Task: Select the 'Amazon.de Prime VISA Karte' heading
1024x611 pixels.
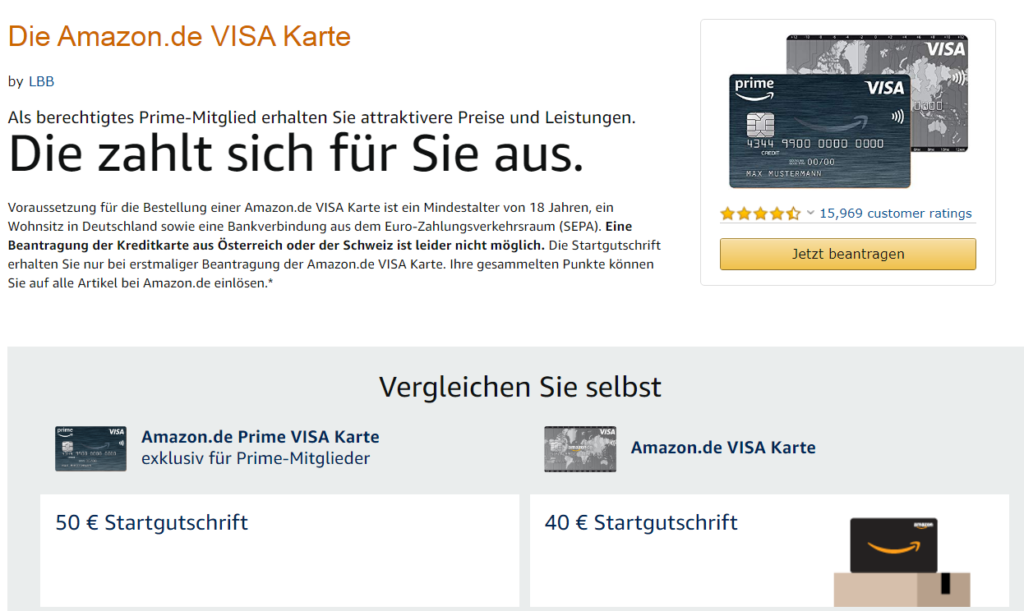Action: (260, 437)
